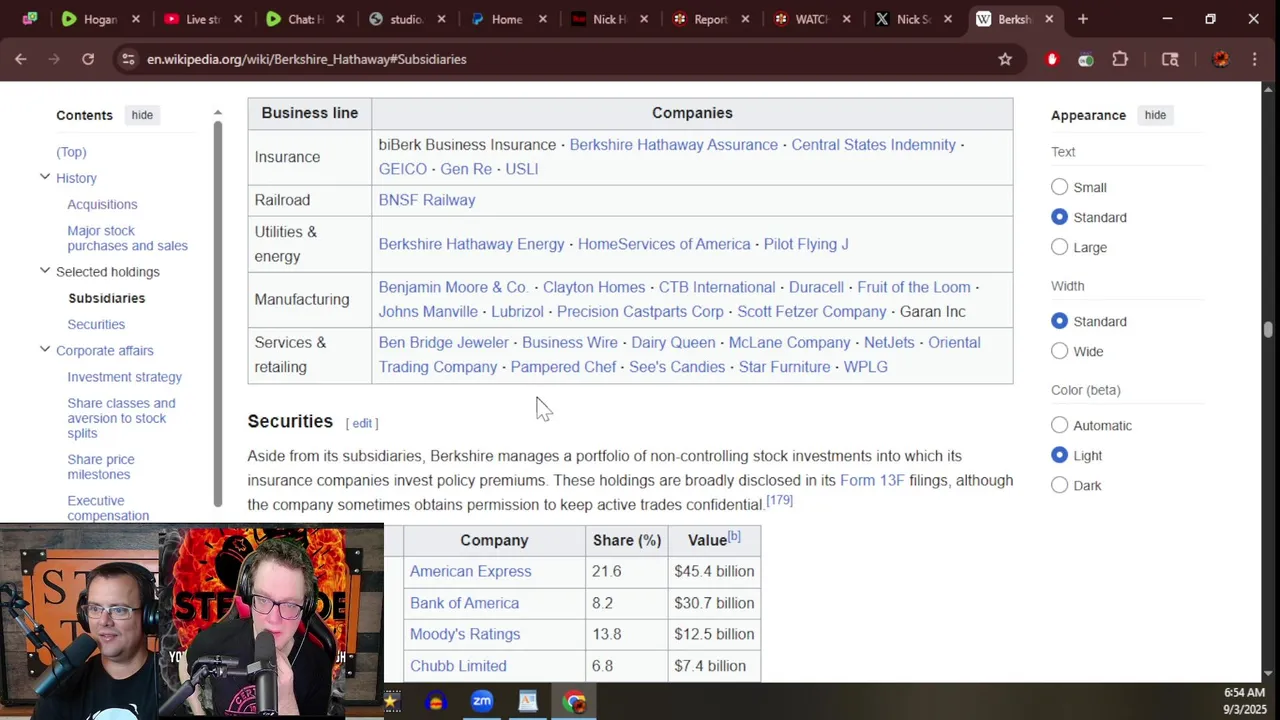Open the WordPad document icon in taskbar

[528, 701]
